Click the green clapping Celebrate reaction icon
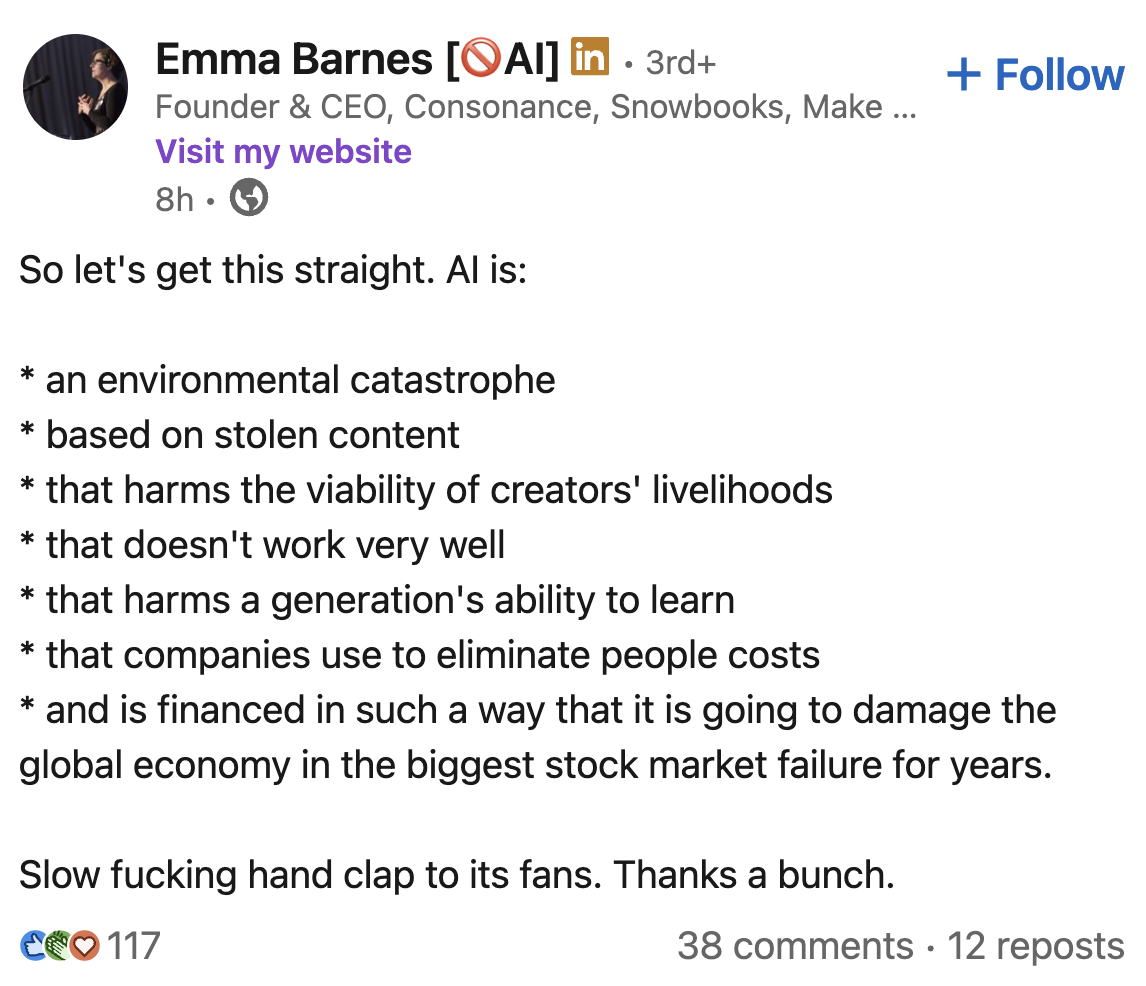 [x=59, y=945]
